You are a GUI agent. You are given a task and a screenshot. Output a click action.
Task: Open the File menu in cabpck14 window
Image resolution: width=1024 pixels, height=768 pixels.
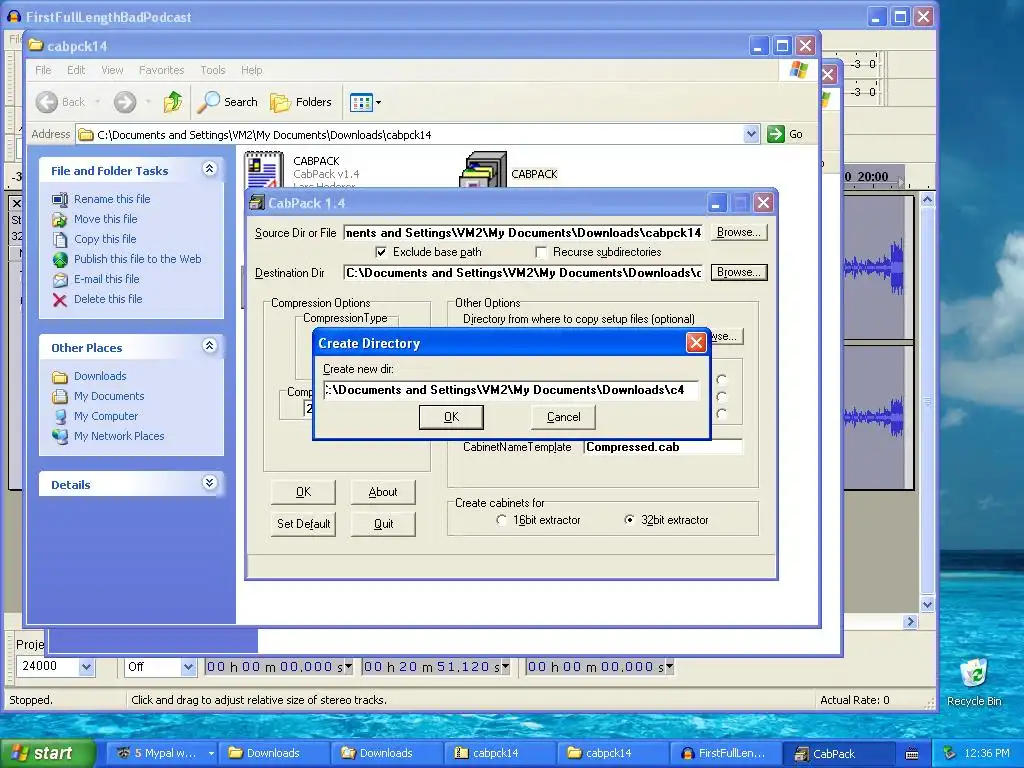(x=43, y=70)
